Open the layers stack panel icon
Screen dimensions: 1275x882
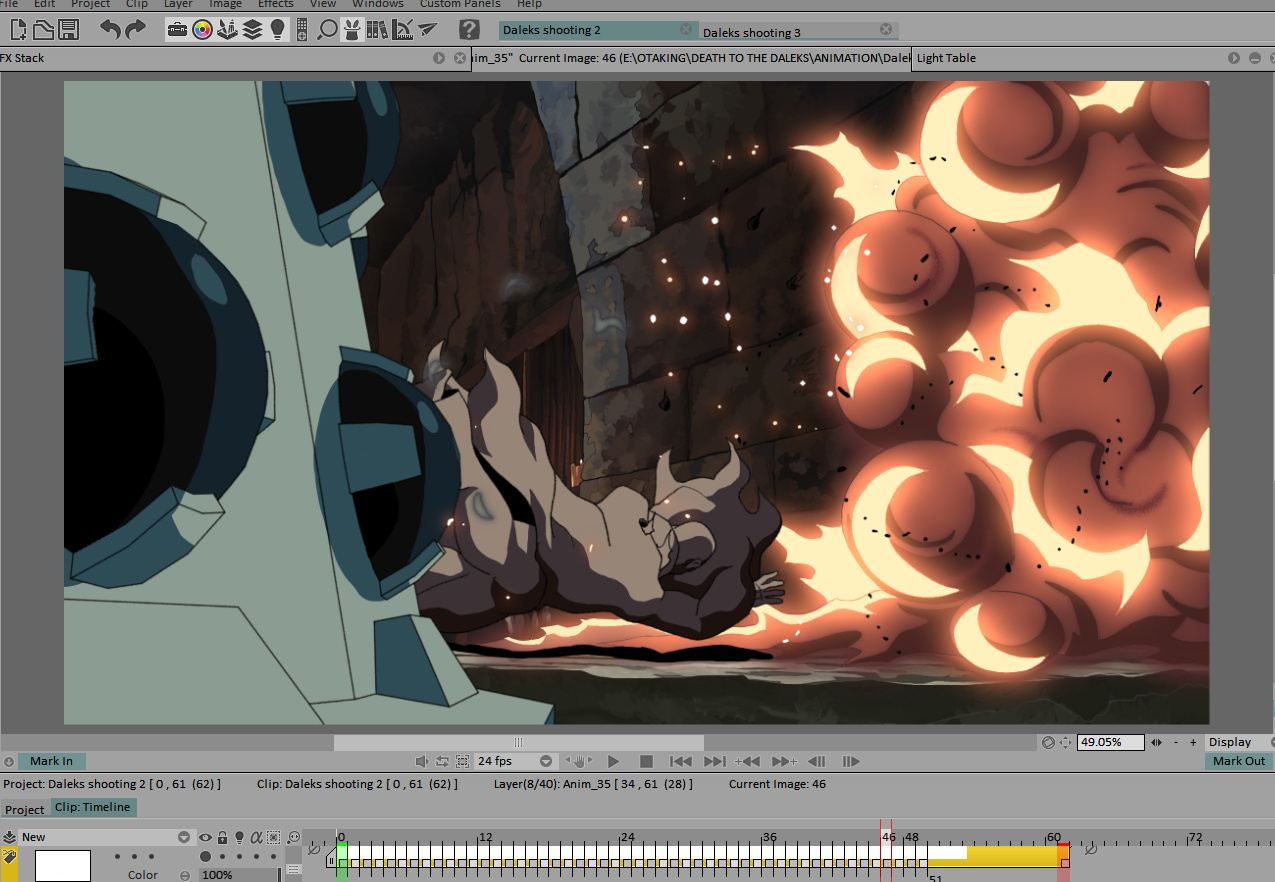[x=252, y=30]
